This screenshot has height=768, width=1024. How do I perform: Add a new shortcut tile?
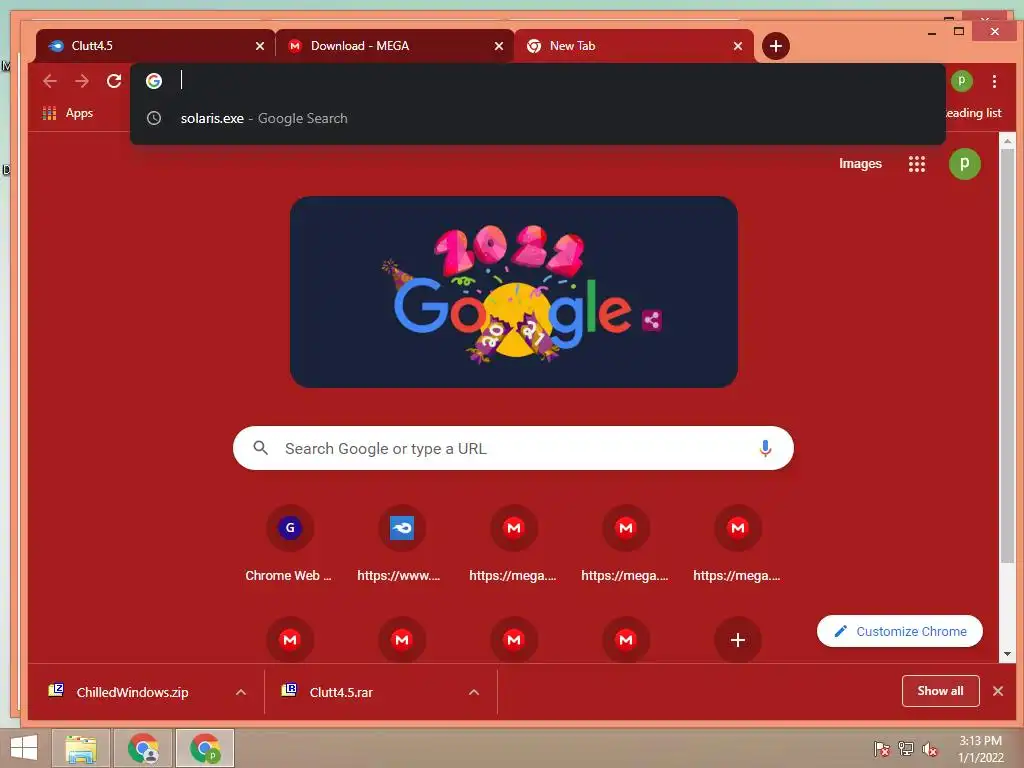coord(738,639)
